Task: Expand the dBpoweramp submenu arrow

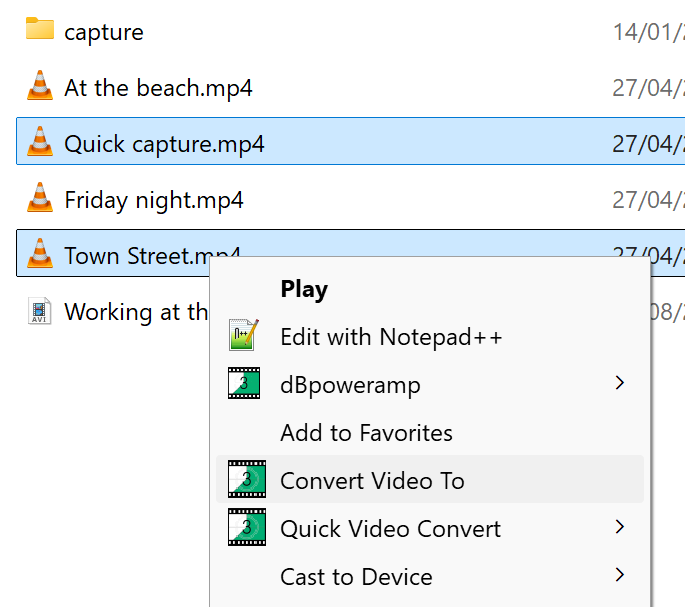Action: pos(620,384)
